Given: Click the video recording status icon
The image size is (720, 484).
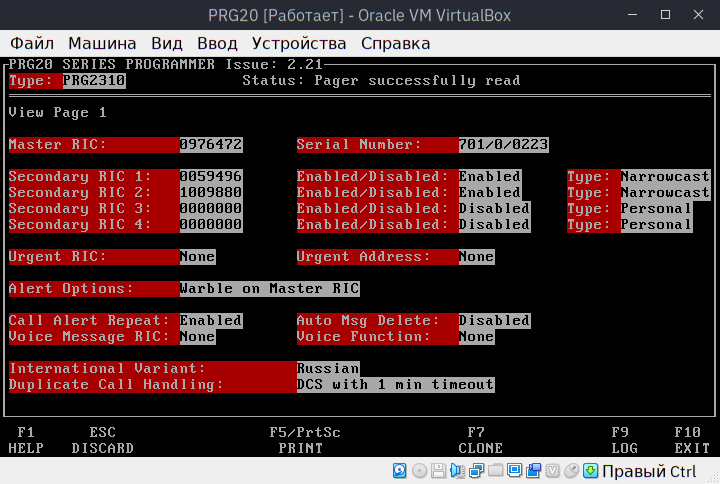Looking at the screenshot, I should pyautogui.click(x=534, y=471).
